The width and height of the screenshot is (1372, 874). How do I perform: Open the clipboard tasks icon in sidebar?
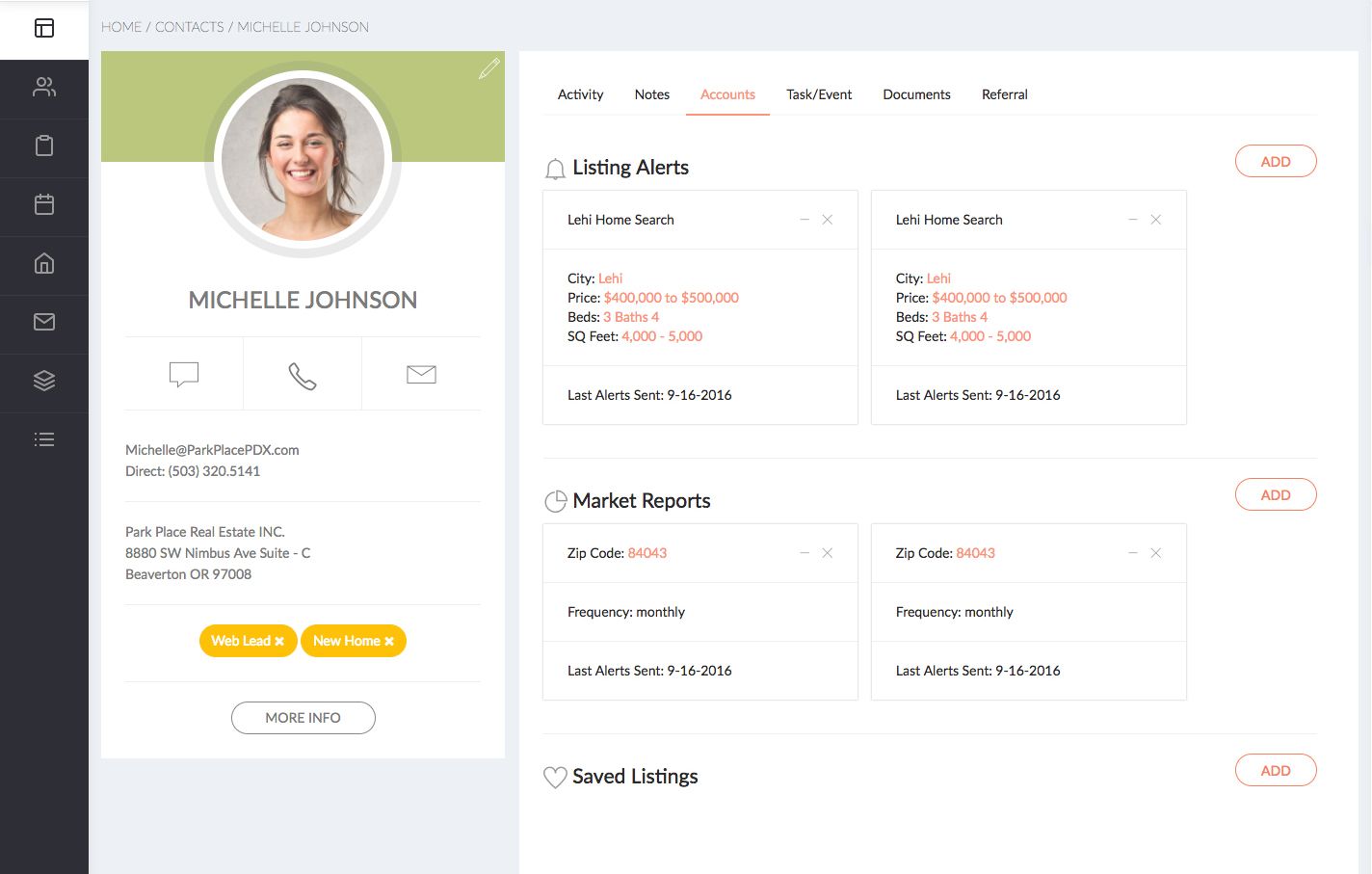pos(44,146)
